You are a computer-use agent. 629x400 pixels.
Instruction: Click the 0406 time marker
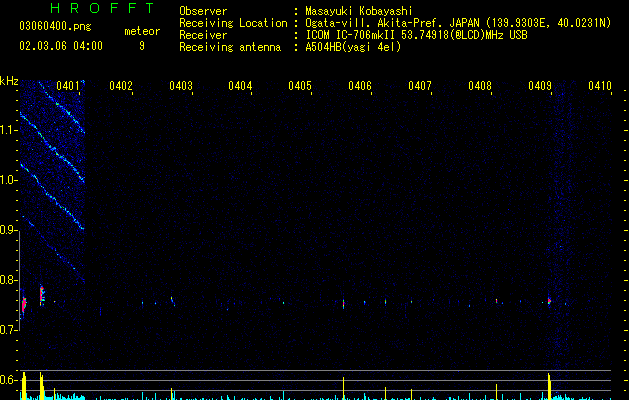point(360,86)
